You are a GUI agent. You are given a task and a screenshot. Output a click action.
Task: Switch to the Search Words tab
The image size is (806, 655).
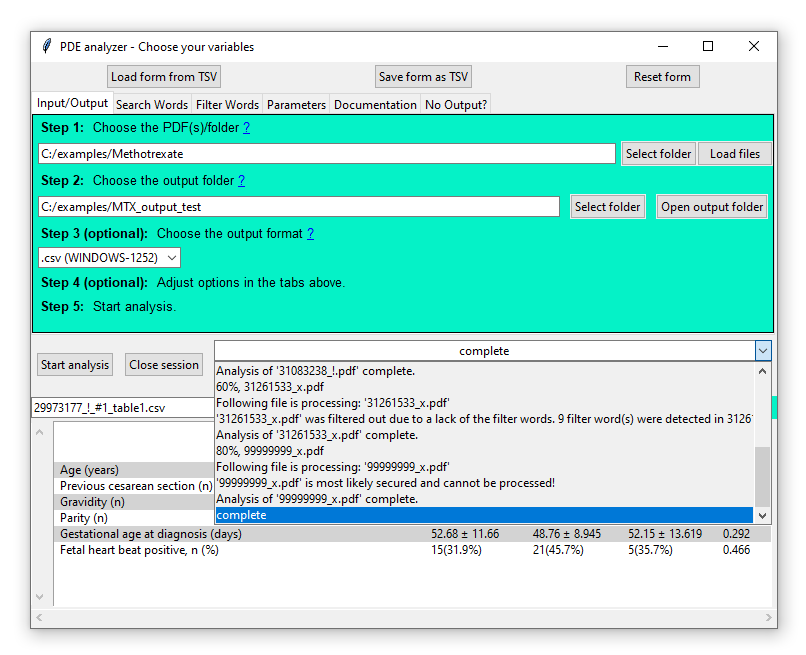[152, 105]
